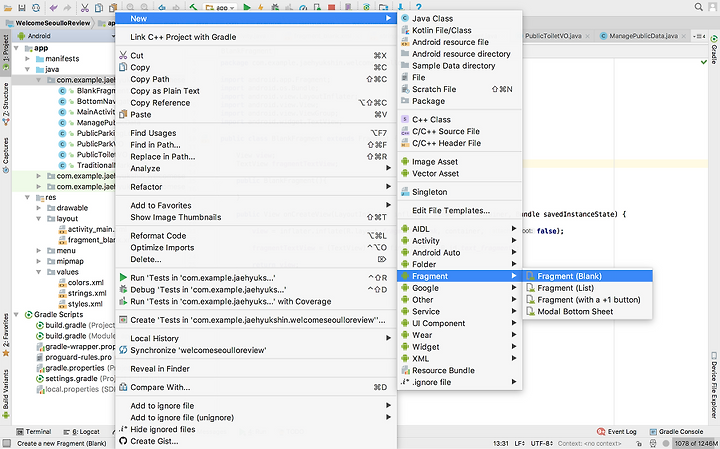720x449 pixels.
Task: Switch to the ManagePublicData.java tab
Action: (x=643, y=36)
